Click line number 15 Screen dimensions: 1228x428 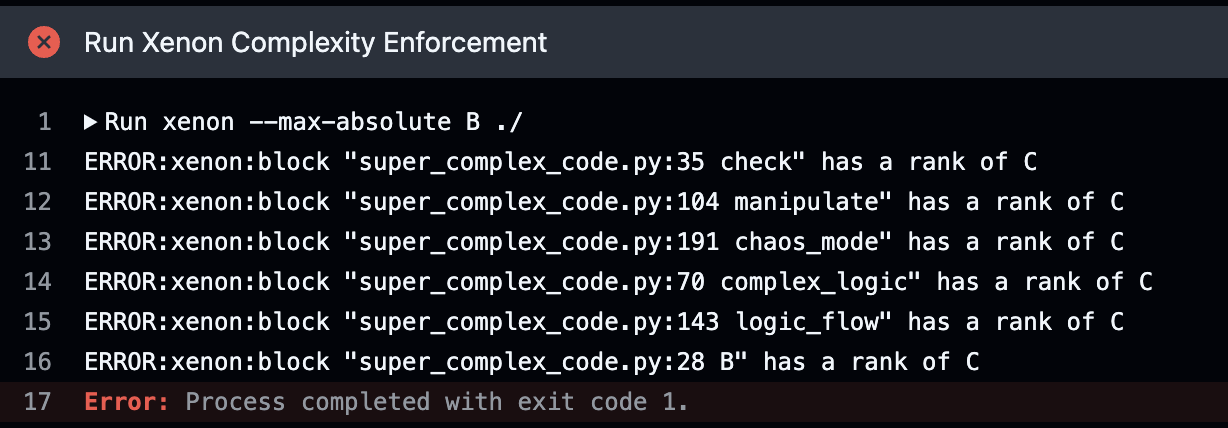(x=38, y=322)
